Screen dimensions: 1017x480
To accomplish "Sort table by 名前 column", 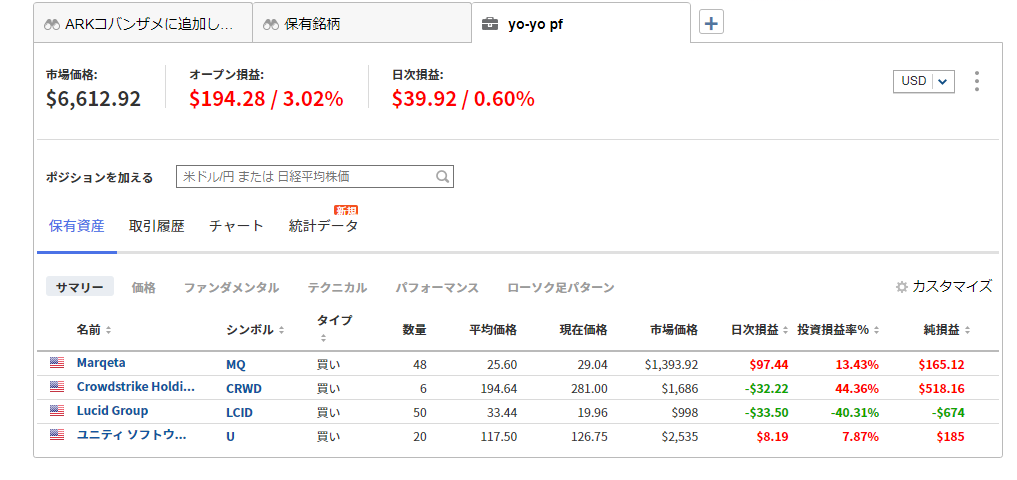I will [x=108, y=330].
